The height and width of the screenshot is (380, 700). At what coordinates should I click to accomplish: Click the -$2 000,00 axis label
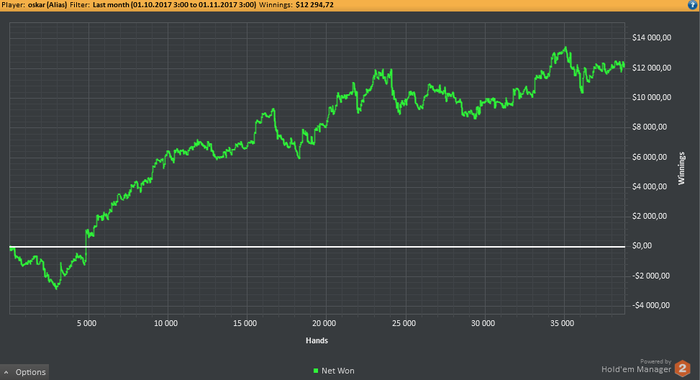pos(651,276)
